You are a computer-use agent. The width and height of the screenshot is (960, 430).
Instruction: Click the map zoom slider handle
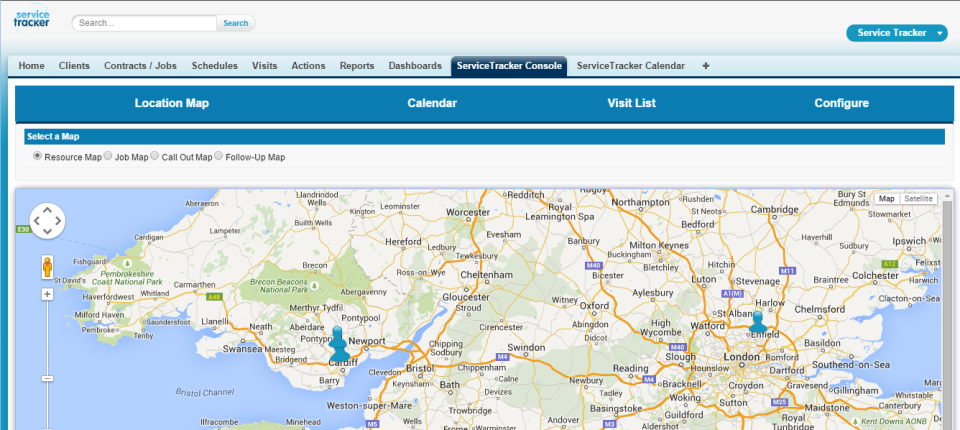point(47,379)
